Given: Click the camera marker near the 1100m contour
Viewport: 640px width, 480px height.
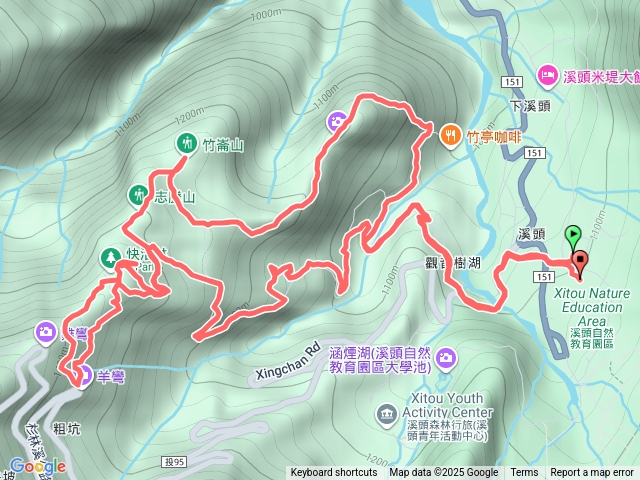Looking at the screenshot, I should click(x=337, y=122).
